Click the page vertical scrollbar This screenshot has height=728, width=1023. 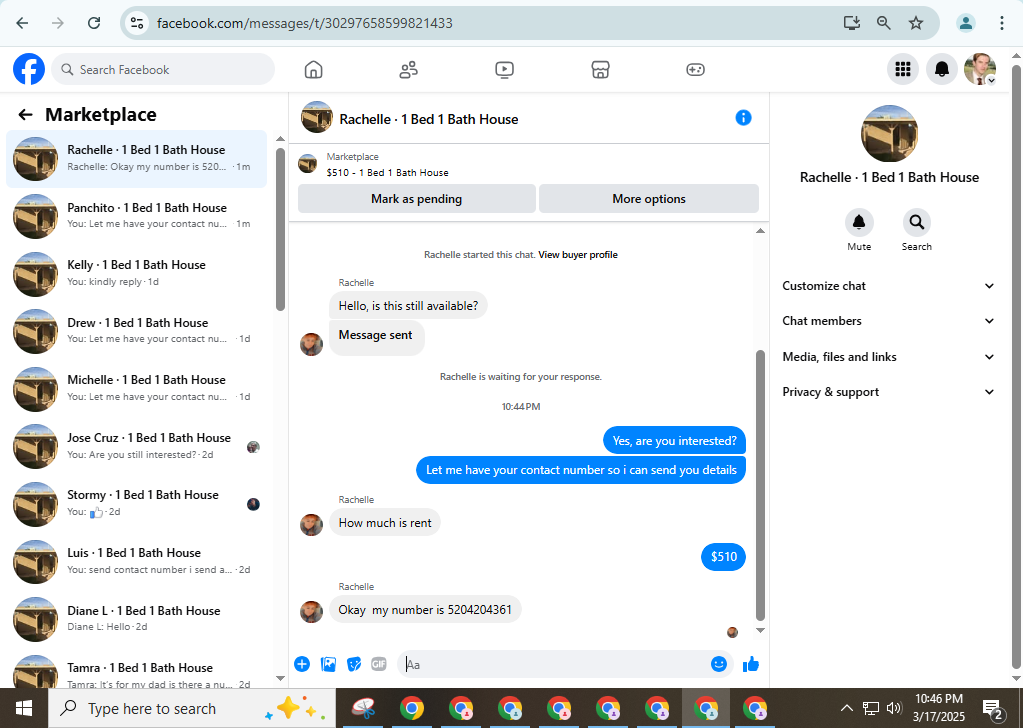(1016, 365)
